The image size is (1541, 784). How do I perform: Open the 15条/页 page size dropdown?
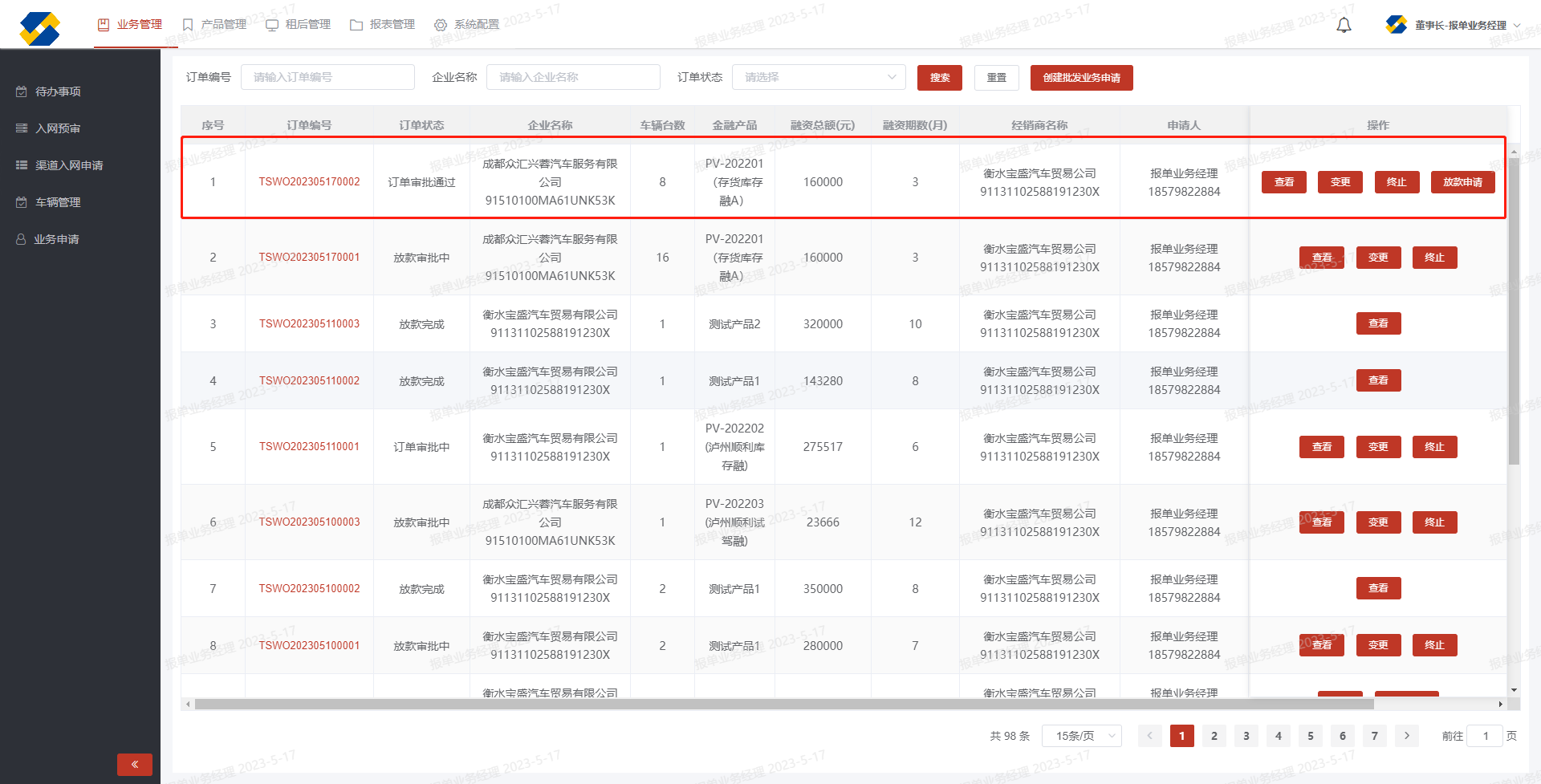(x=1081, y=736)
